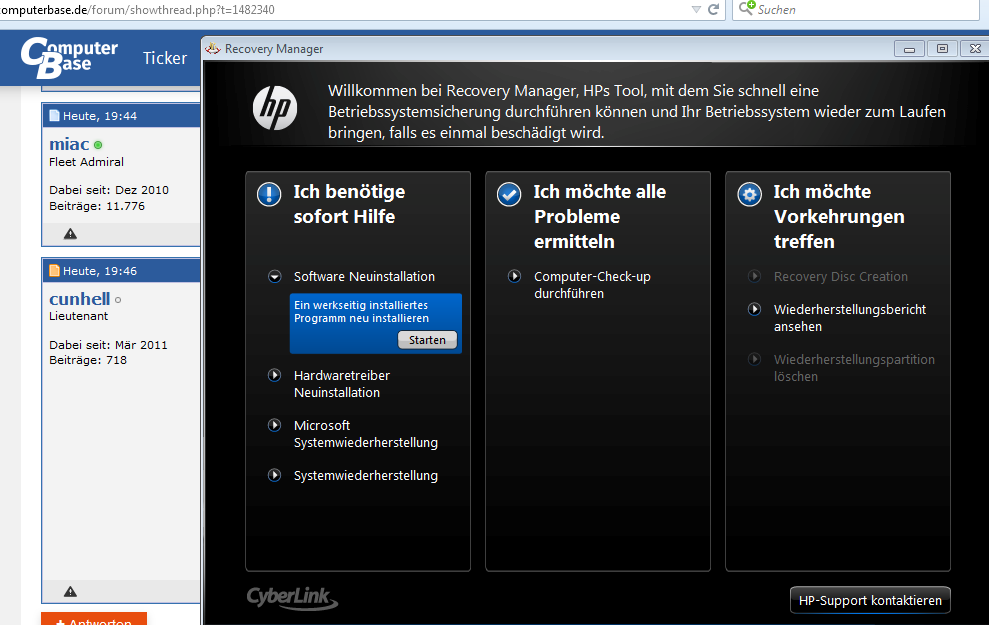
Task: Collapse the Software Neuinstallation arrow
Action: (x=274, y=276)
